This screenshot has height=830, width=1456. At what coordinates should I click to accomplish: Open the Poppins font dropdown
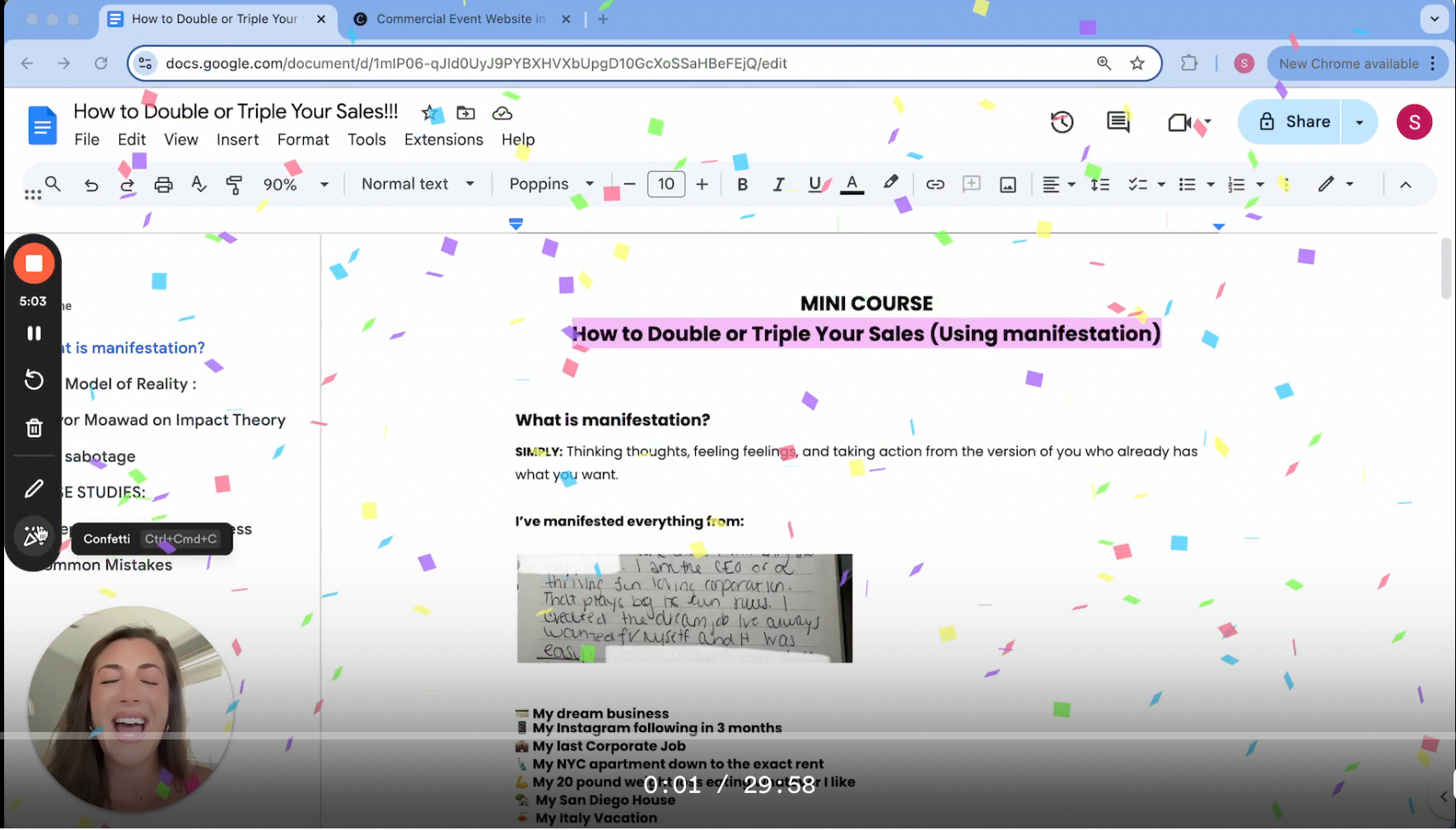[x=551, y=184]
